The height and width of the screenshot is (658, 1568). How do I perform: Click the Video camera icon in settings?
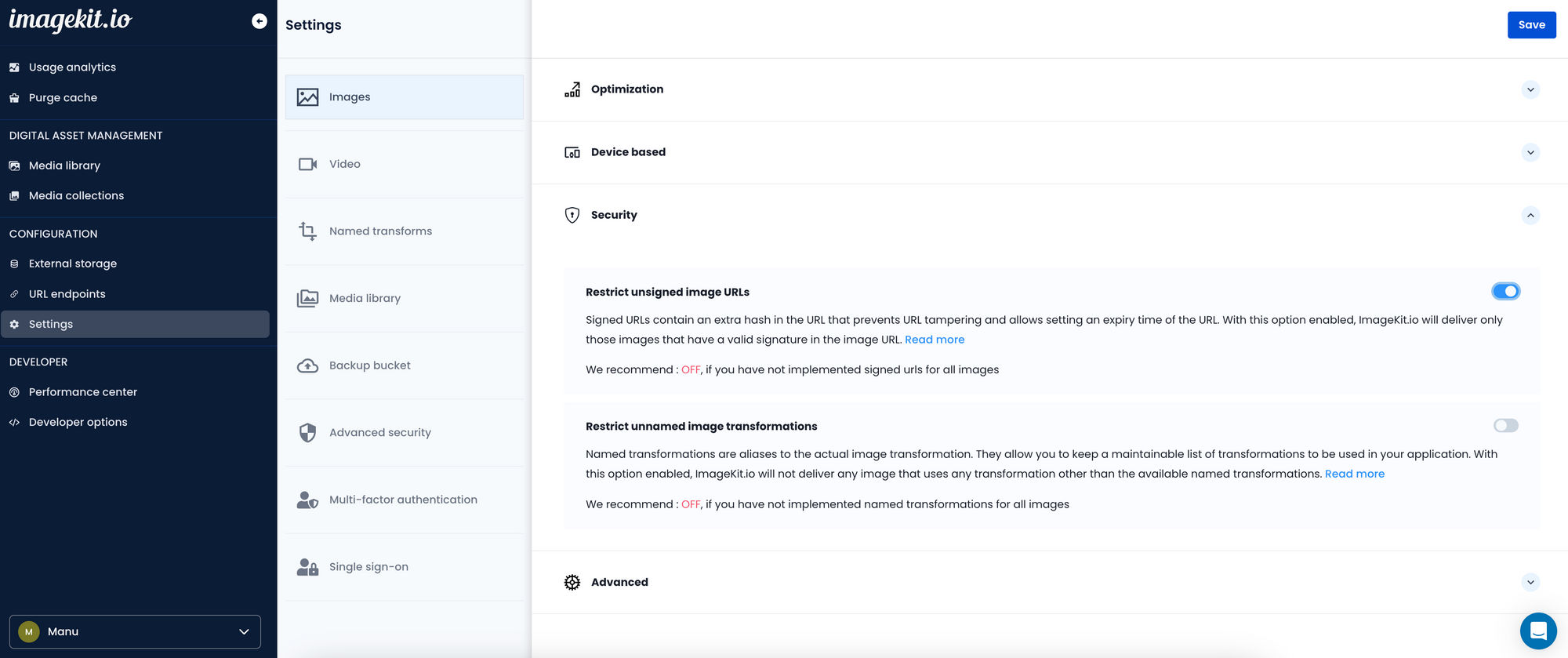point(307,164)
